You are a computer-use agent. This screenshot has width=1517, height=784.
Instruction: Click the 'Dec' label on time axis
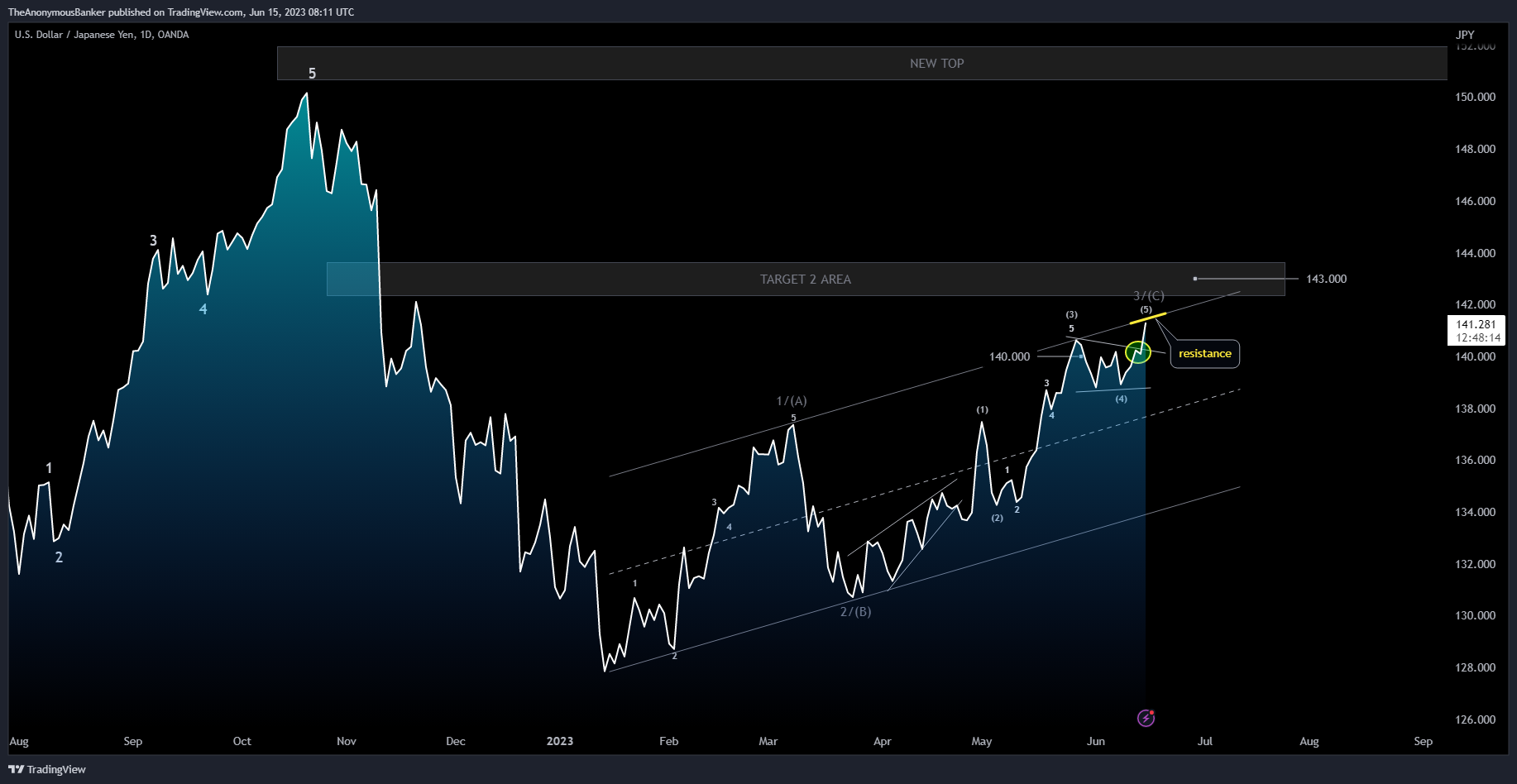click(x=455, y=741)
